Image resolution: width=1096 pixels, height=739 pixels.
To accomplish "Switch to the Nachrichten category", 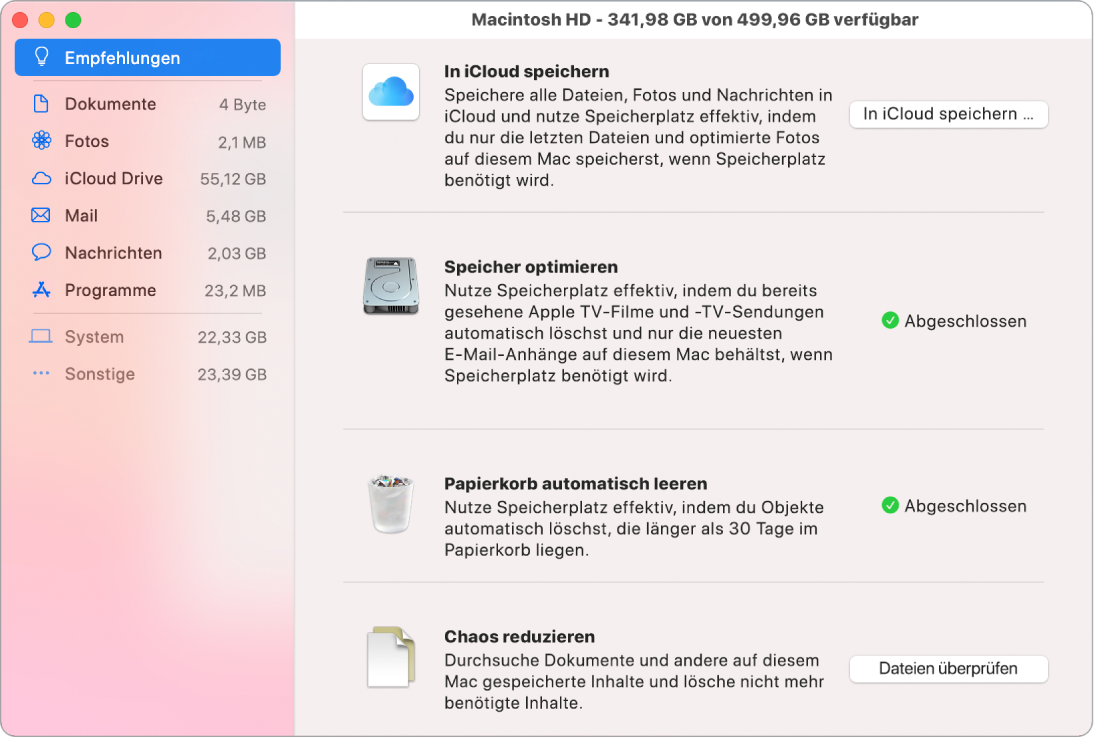I will point(113,253).
